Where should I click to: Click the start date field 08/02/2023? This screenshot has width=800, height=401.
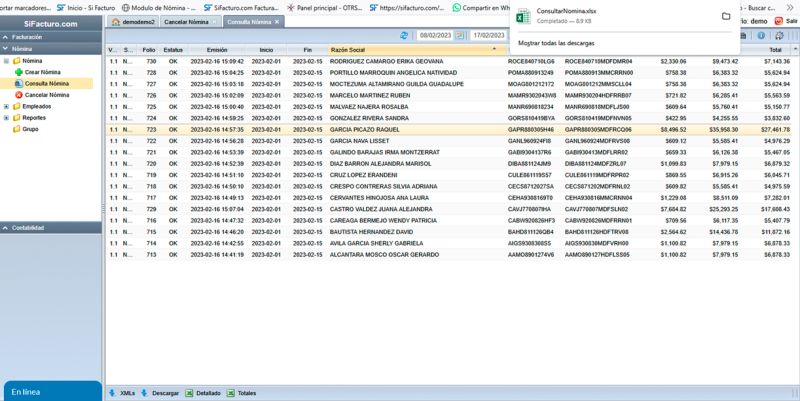[x=435, y=35]
